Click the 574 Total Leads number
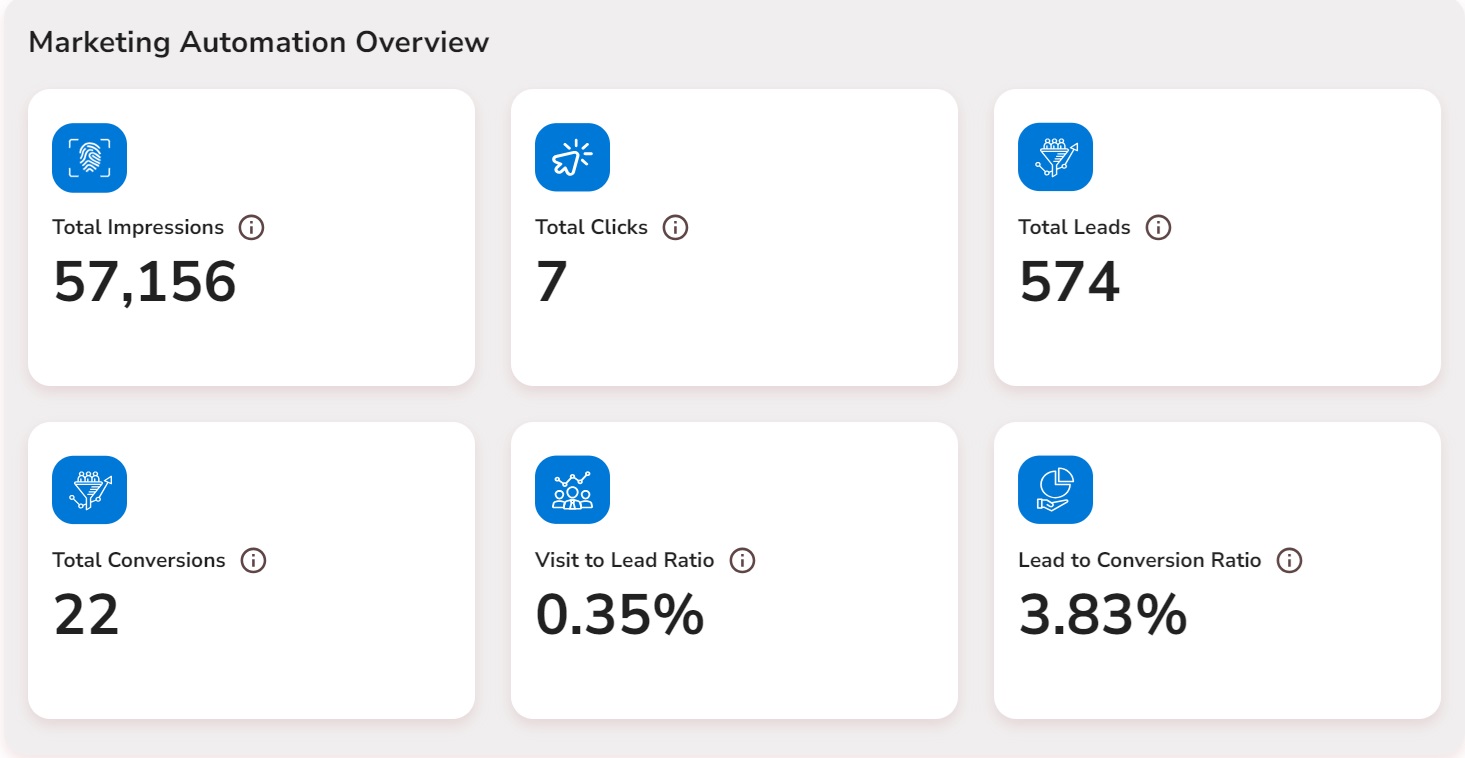The width and height of the screenshot is (1465, 758). pos(1069,282)
